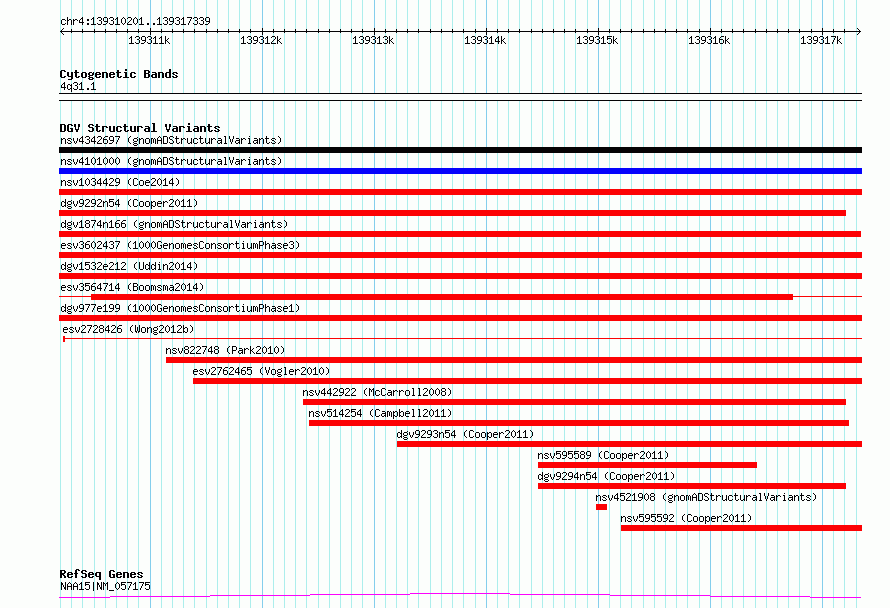Screen dimensions: 890x608
Task: Click the nsv822748 (Park2010) label
Action: coord(225,350)
